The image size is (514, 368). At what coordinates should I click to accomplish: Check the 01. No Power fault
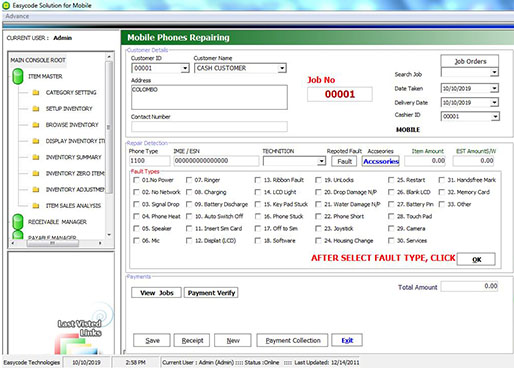click(136, 180)
